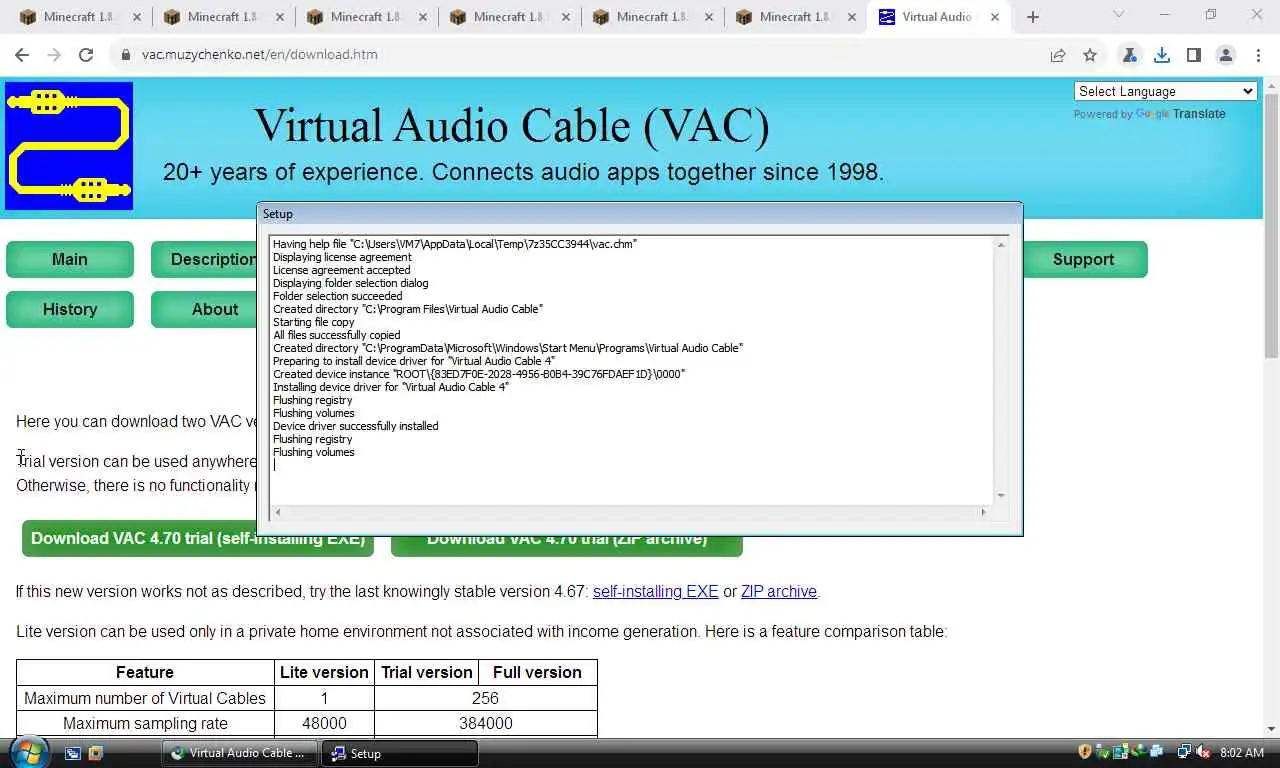Open the network connection tray icon

pyautogui.click(x=1184, y=752)
